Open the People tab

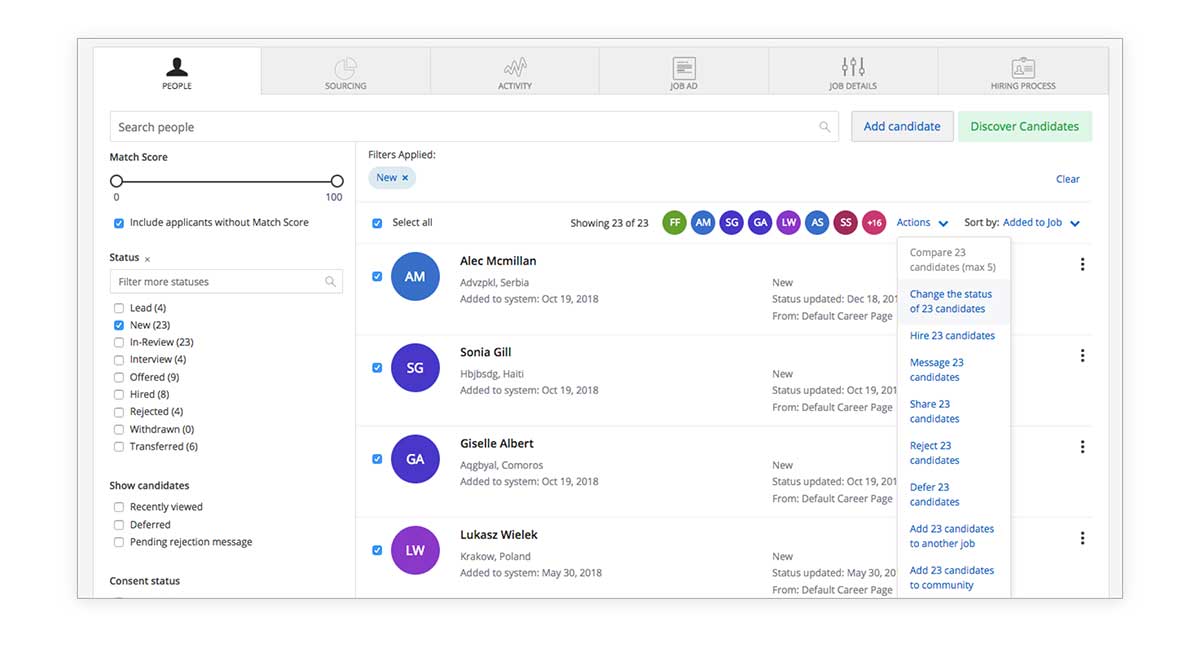(177, 72)
